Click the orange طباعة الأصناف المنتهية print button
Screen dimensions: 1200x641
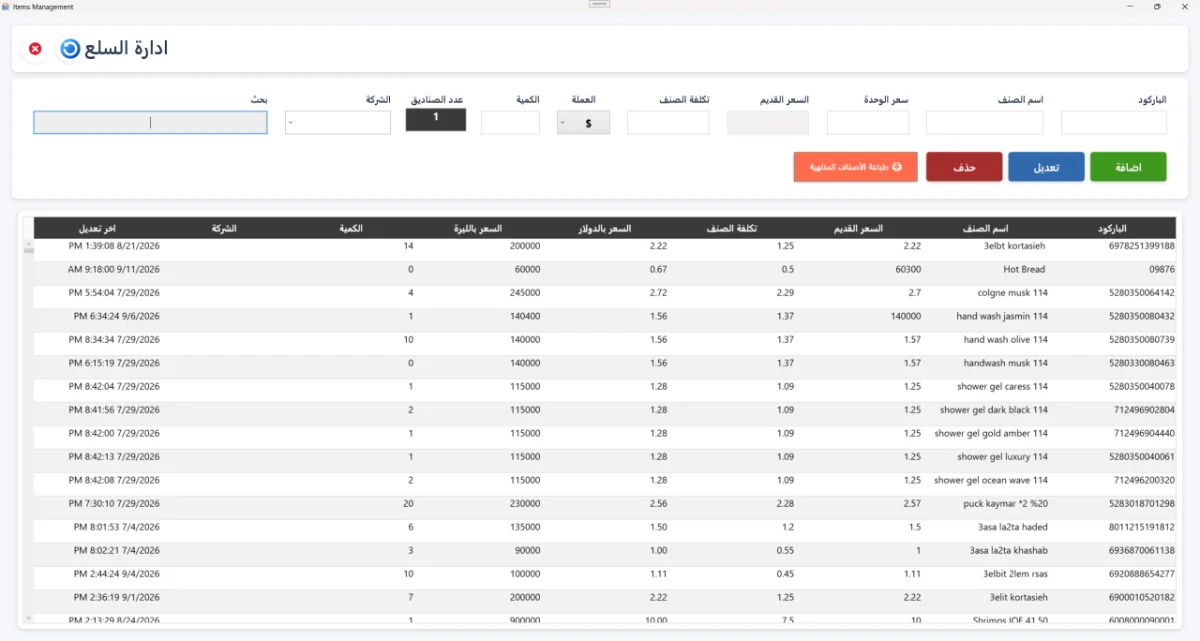855,167
